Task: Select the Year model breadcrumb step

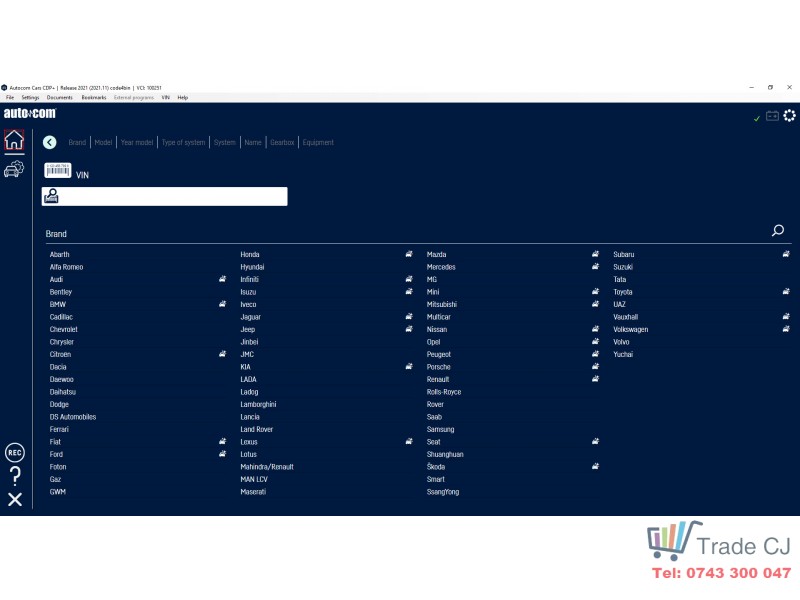Action: [137, 142]
